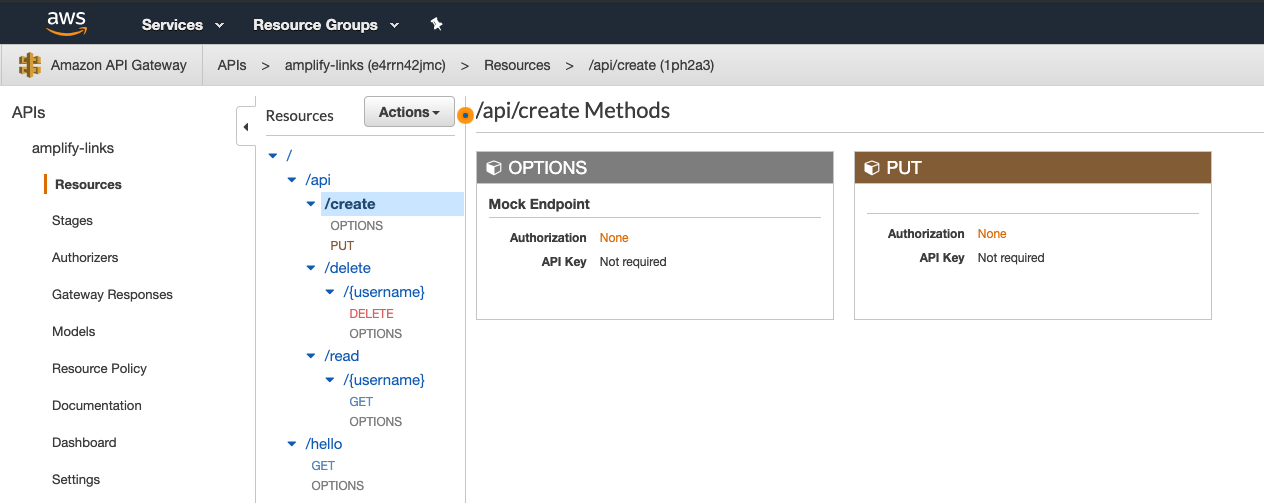Open Stages in the left sidebar
Image resolution: width=1264 pixels, height=503 pixels.
click(72, 220)
